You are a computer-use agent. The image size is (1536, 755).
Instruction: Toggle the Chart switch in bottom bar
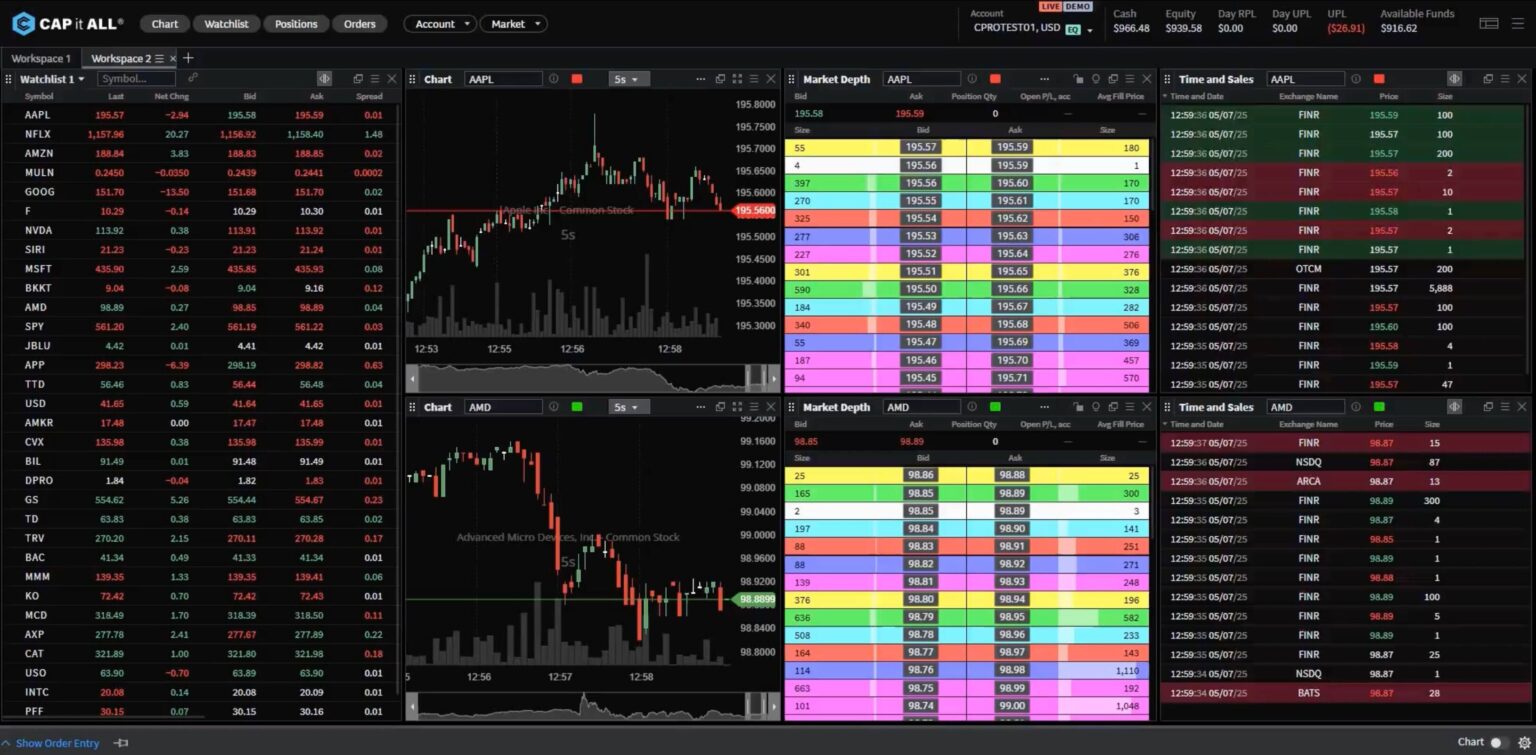point(1497,742)
